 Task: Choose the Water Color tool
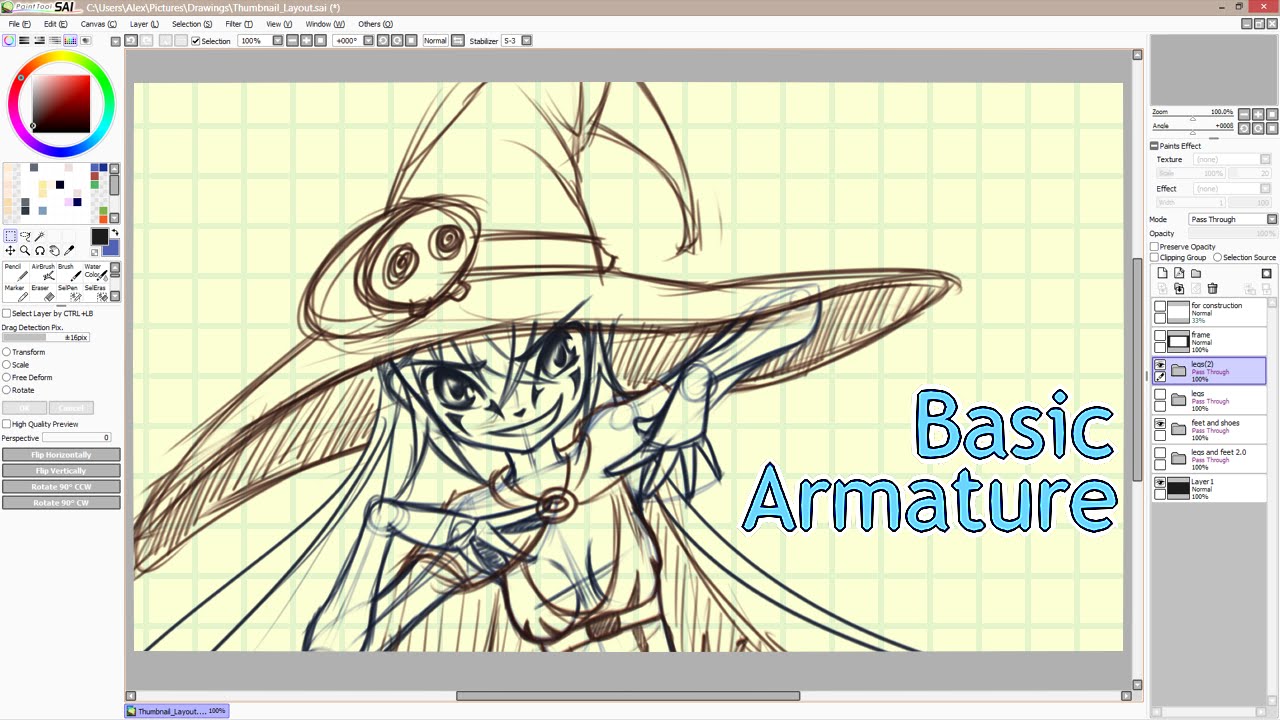[x=95, y=271]
